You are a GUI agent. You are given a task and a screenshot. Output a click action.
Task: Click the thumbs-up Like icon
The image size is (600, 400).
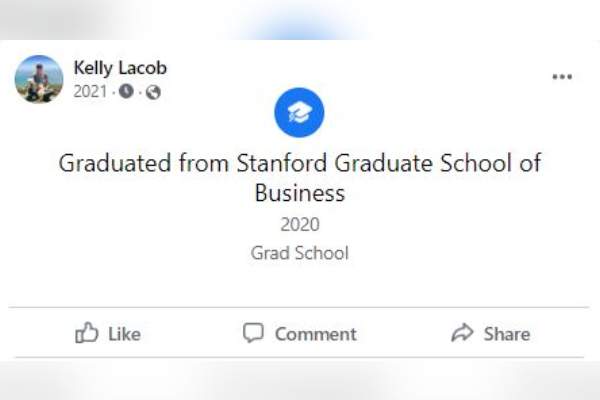pos(87,333)
